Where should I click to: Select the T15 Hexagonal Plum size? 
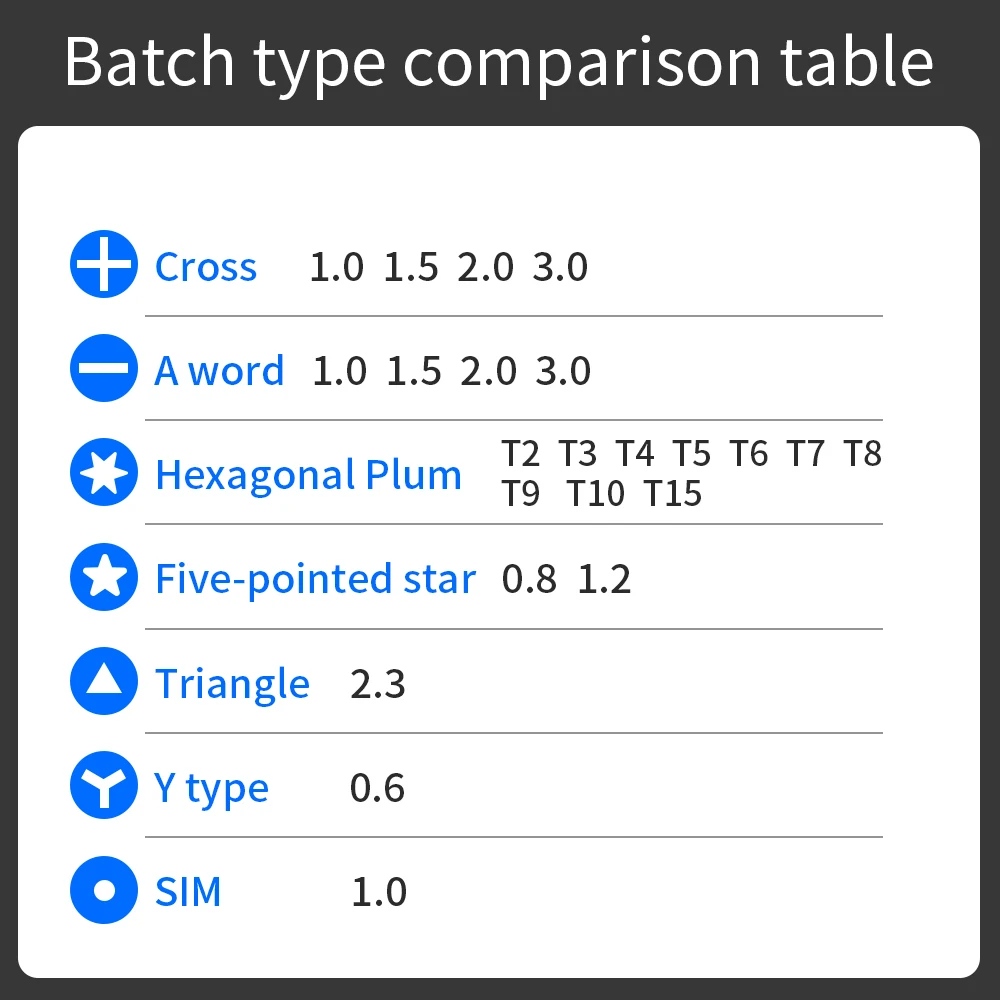pos(673,494)
